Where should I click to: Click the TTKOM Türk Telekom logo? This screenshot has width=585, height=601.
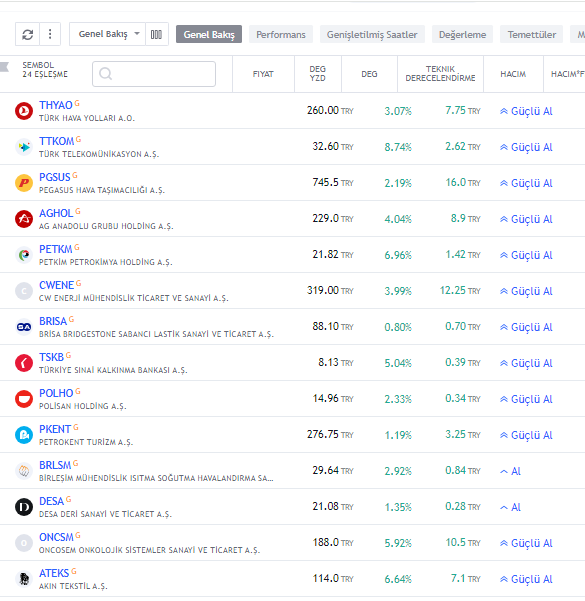tap(24, 147)
